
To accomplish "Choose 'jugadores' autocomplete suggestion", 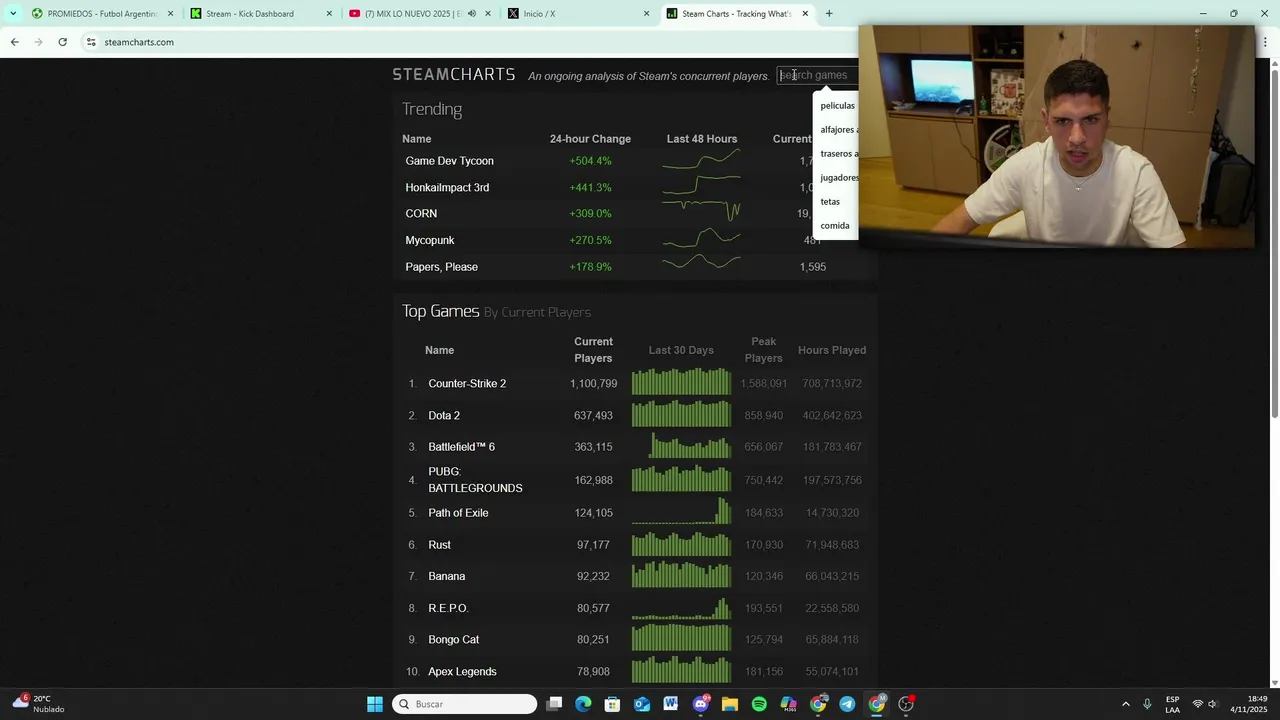I will 839,178.
